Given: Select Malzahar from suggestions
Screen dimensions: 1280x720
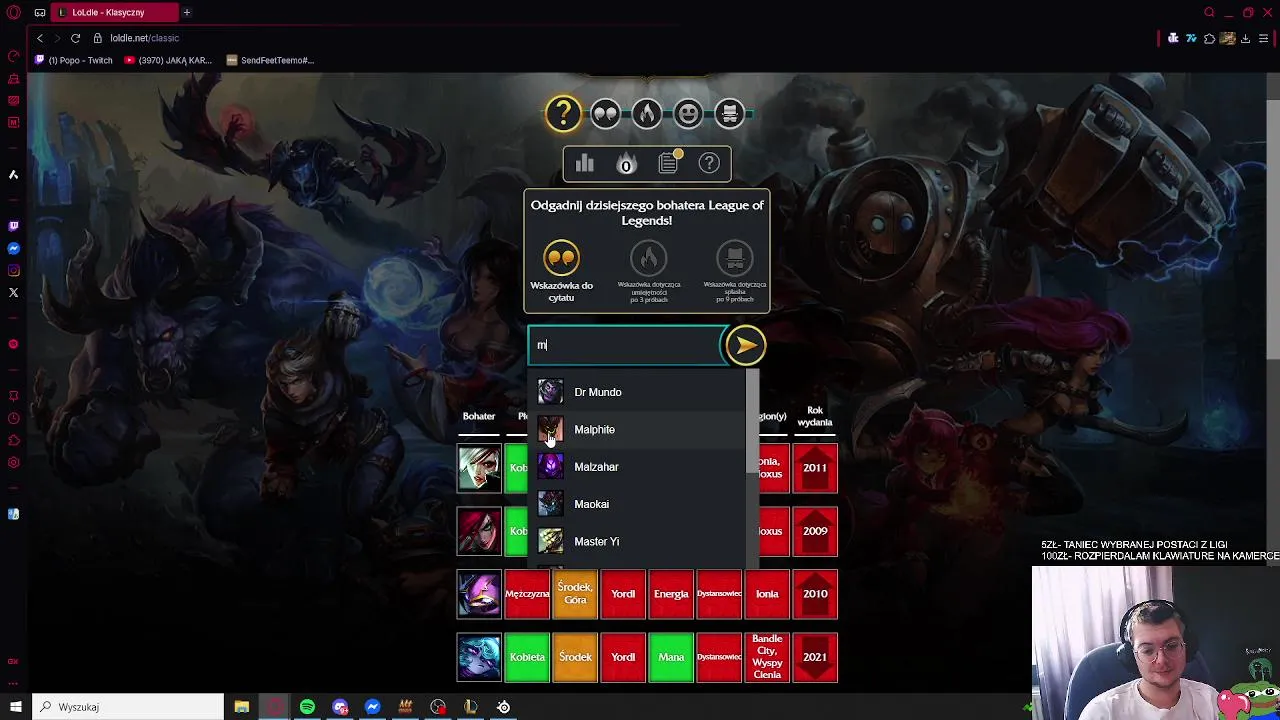Looking at the screenshot, I should pyautogui.click(x=637, y=467).
